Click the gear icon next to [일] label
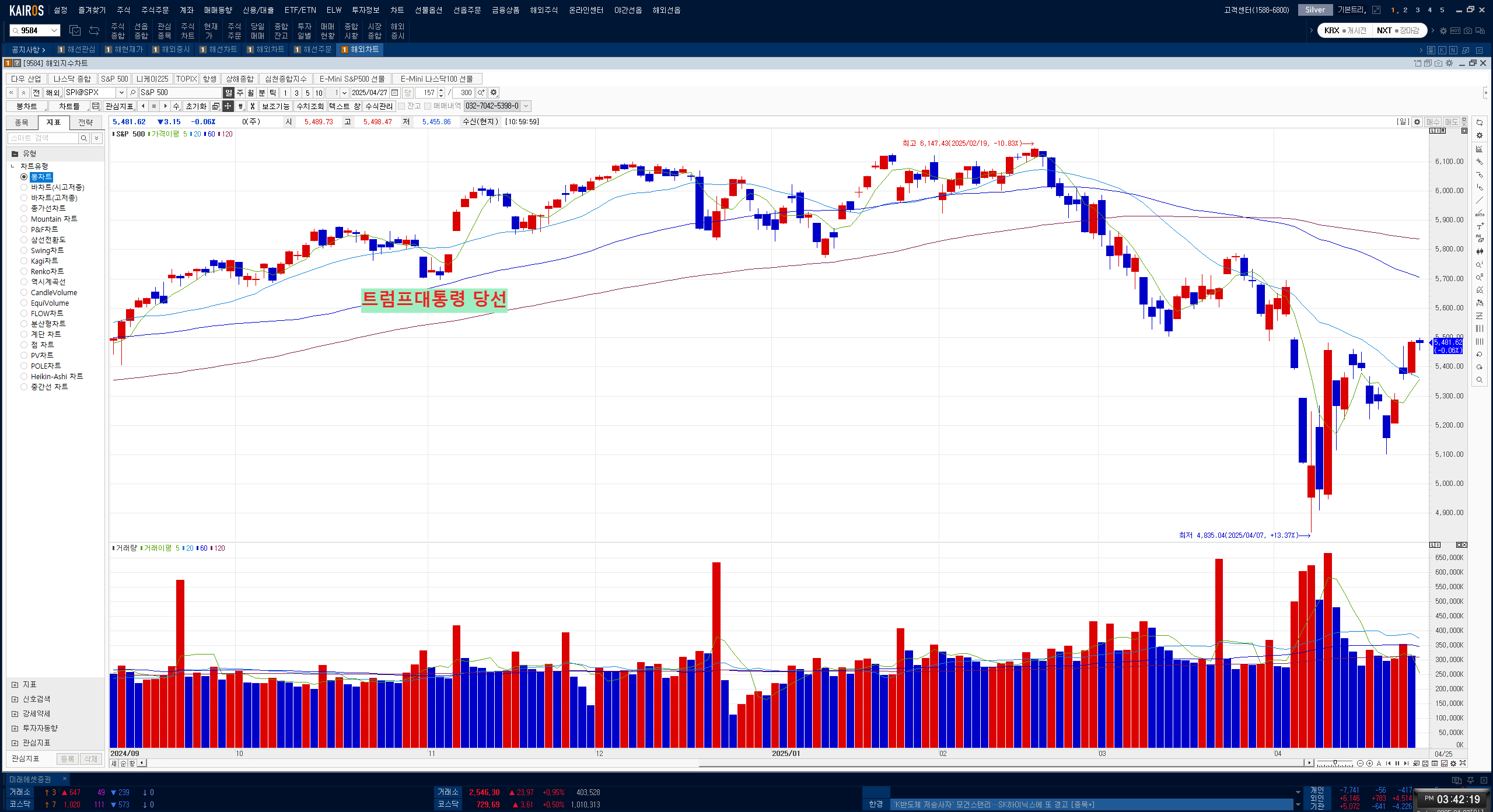Image resolution: width=1493 pixels, height=812 pixels. (1417, 122)
